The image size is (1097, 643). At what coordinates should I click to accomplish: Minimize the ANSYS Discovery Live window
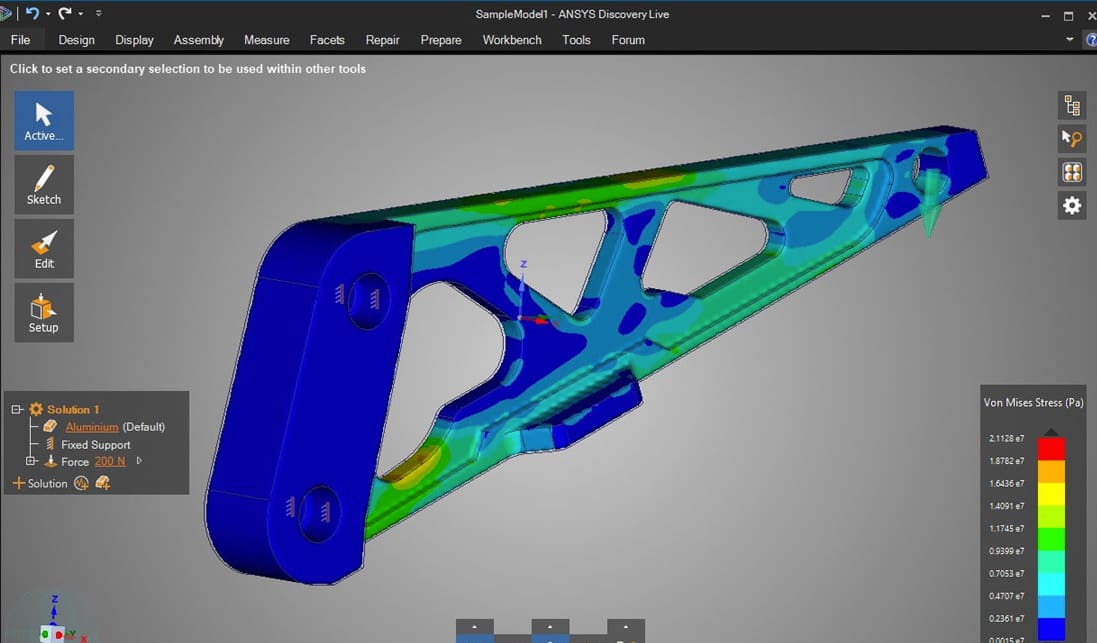1045,15
